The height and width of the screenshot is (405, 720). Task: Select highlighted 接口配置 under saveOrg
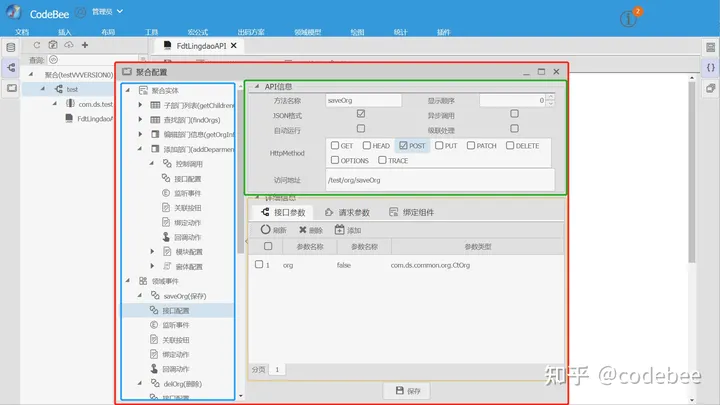tap(175, 311)
